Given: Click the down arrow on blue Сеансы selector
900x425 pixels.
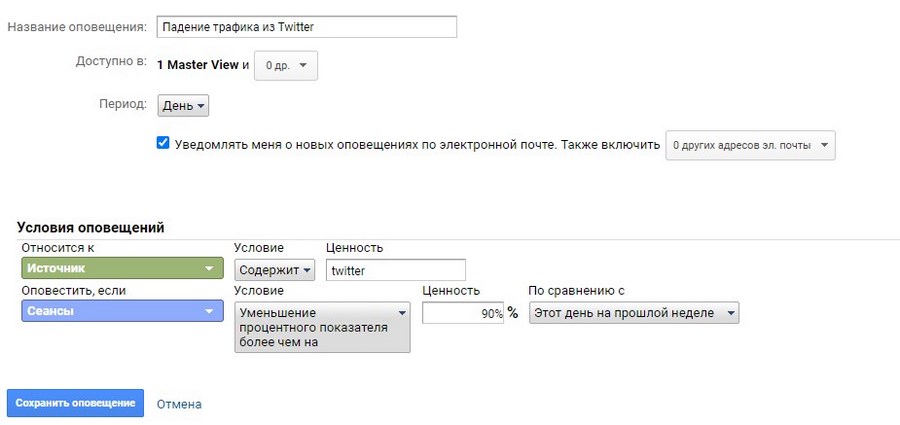Looking at the screenshot, I should (210, 311).
